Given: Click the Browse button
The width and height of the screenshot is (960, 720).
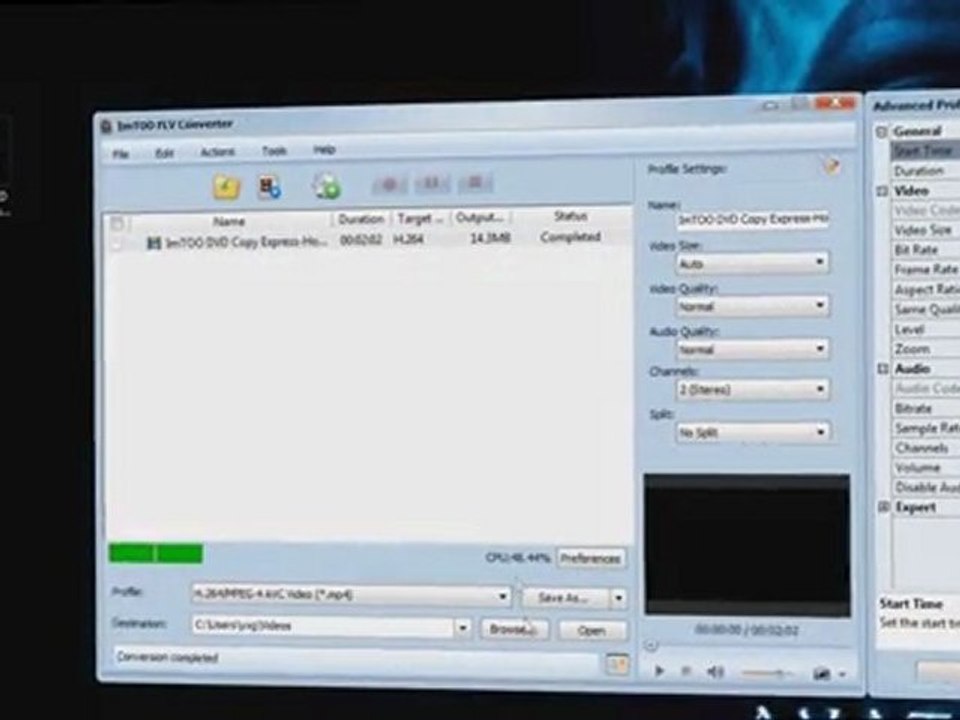Looking at the screenshot, I should pos(514,629).
